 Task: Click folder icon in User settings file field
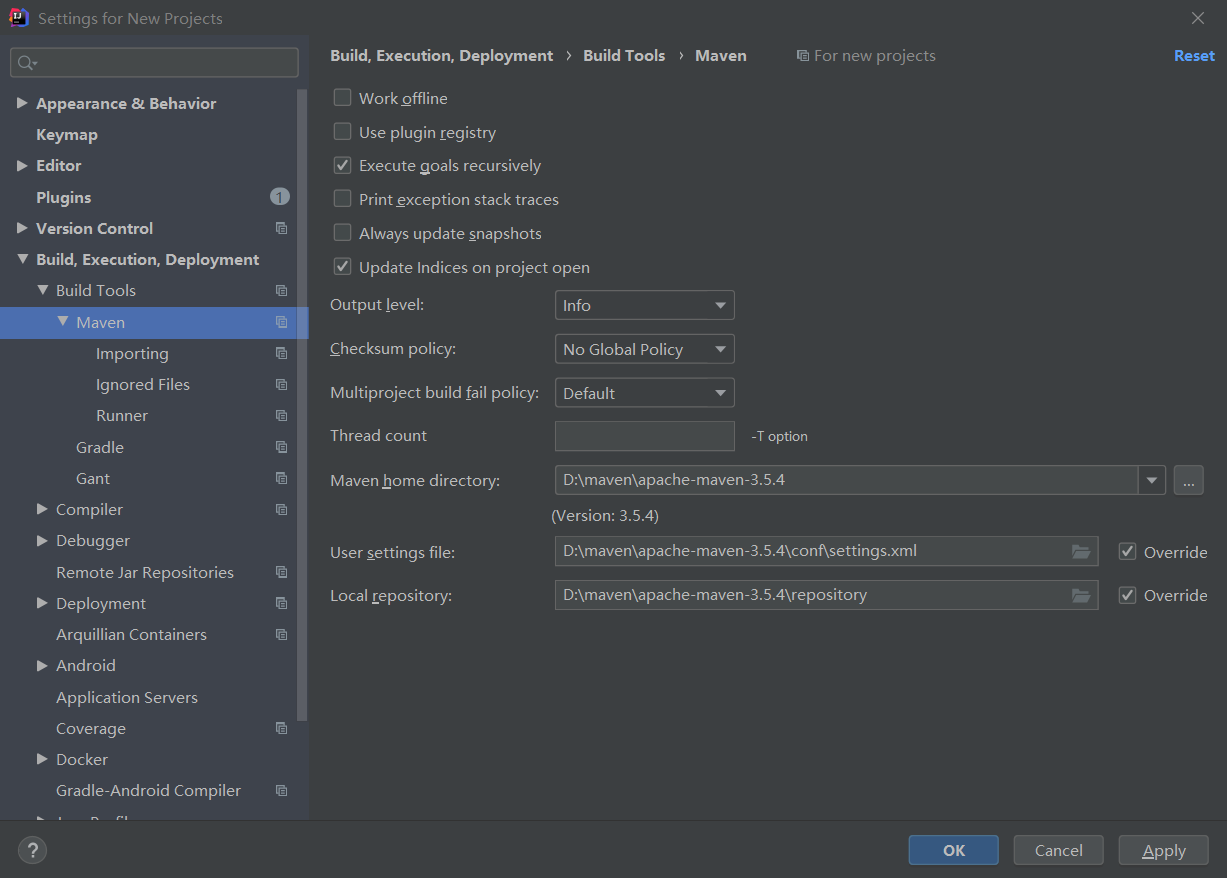click(1080, 551)
